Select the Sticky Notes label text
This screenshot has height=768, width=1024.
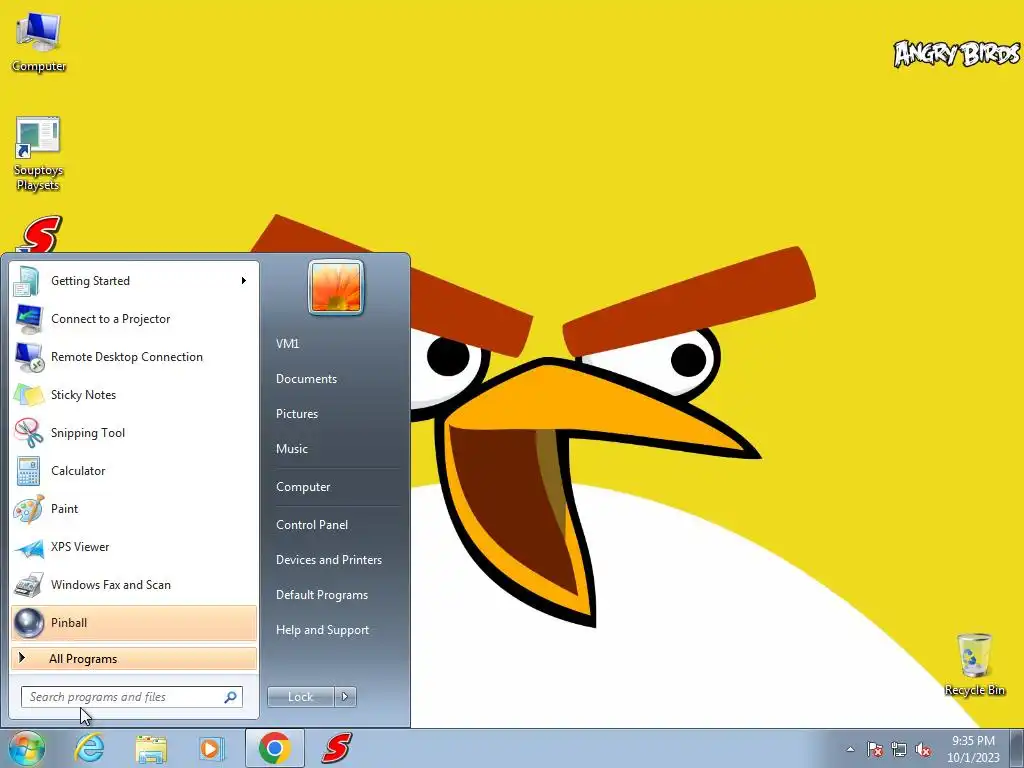[x=84, y=395]
